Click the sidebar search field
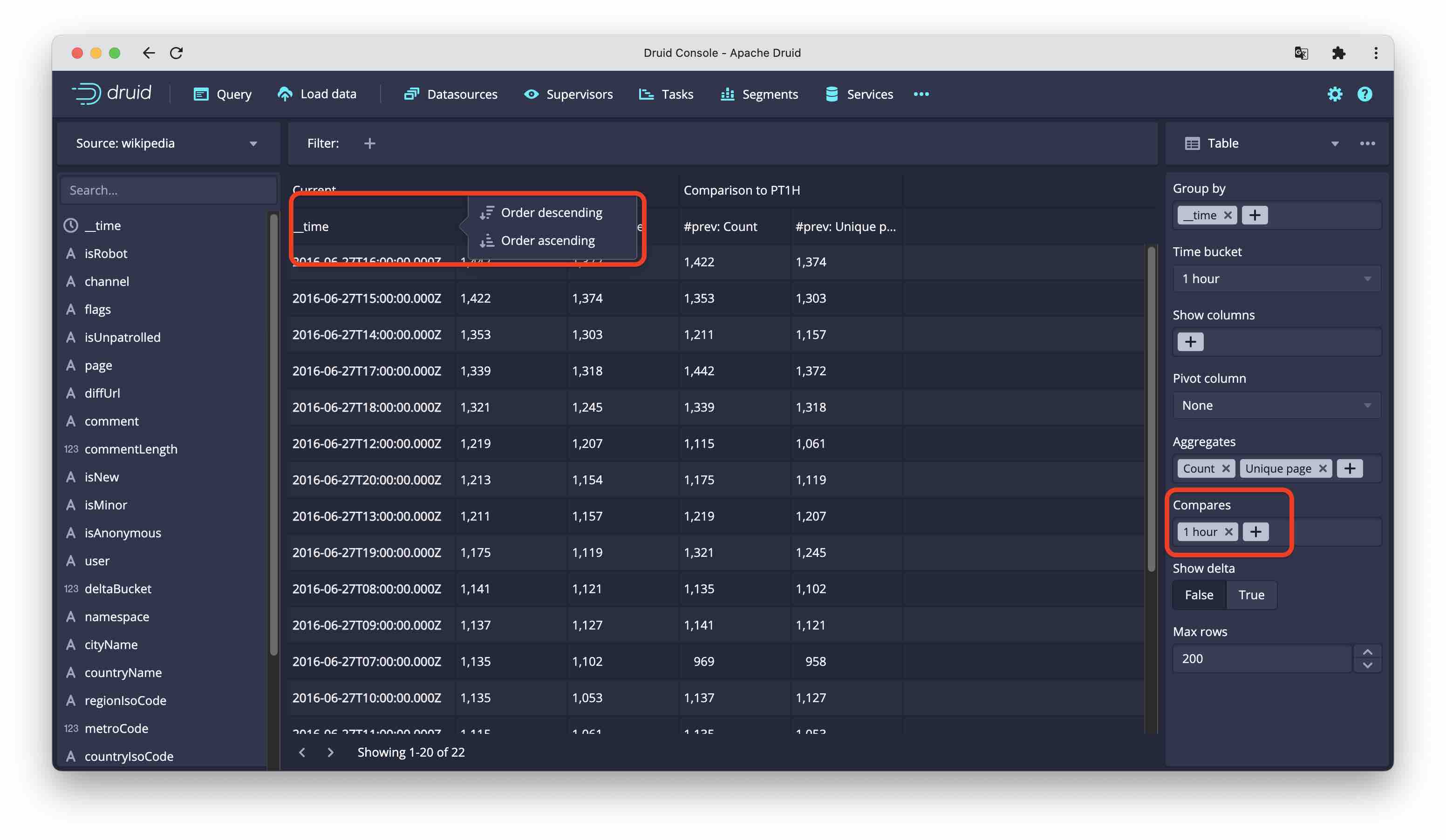Image resolution: width=1446 pixels, height=840 pixels. (x=168, y=190)
